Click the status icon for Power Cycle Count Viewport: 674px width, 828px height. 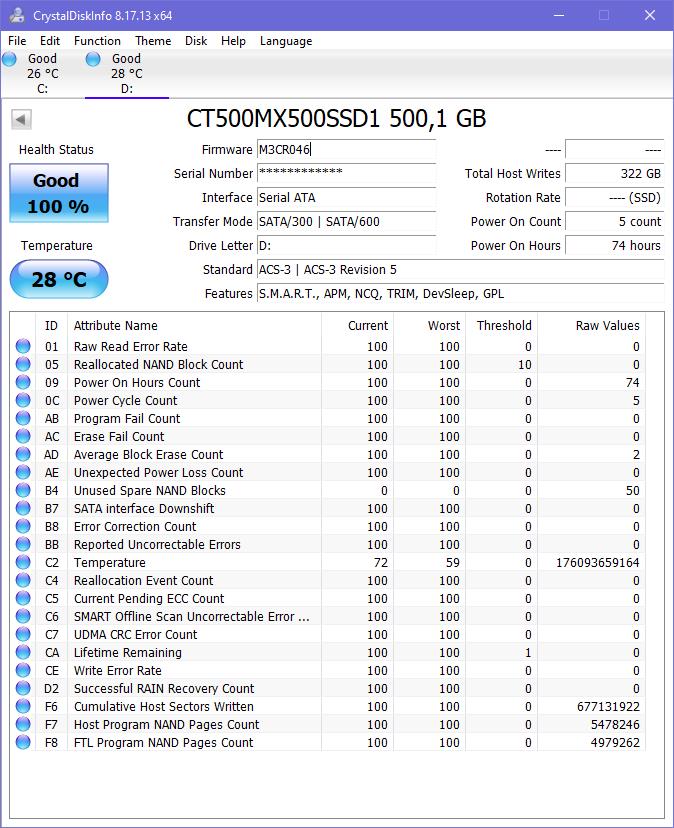pos(23,400)
